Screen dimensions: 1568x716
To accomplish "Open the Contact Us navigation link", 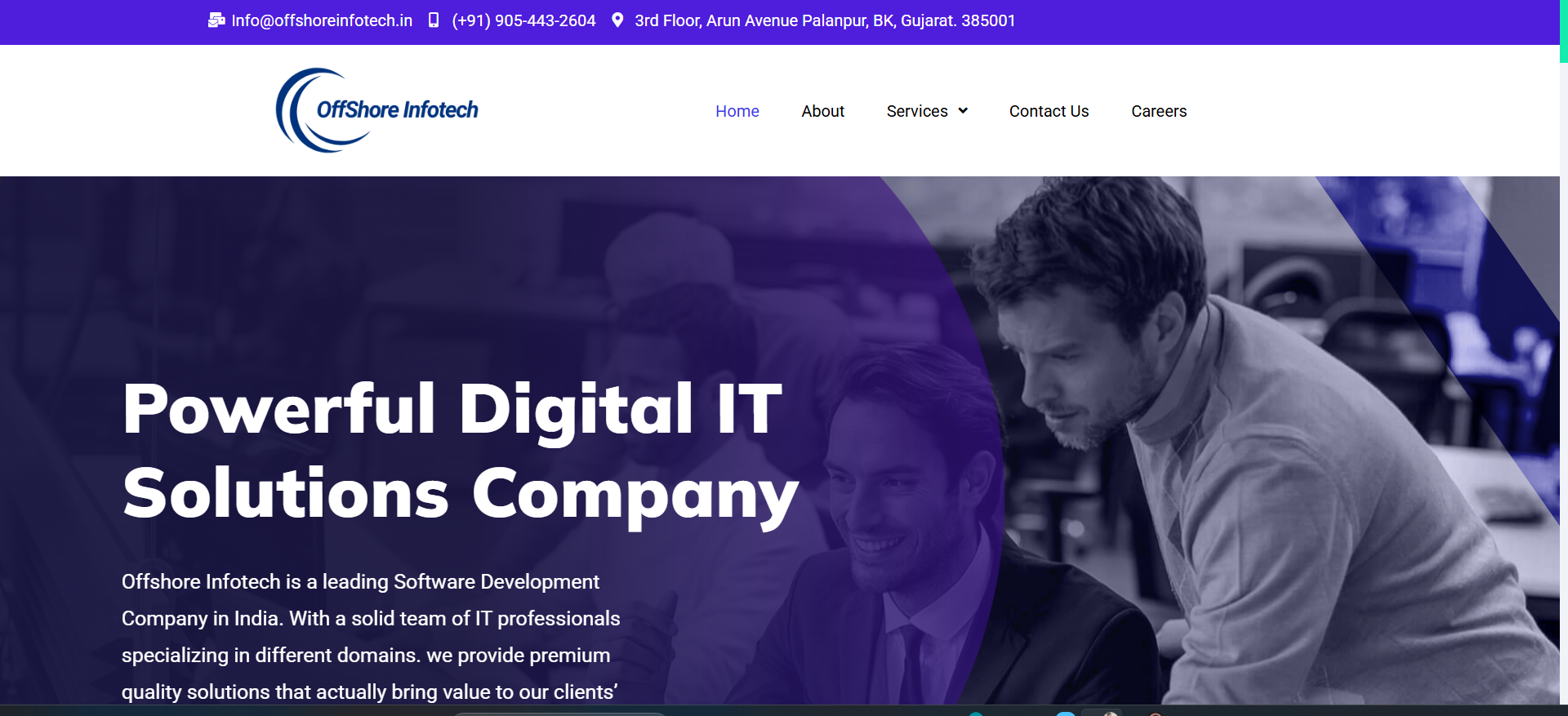I will [1049, 111].
